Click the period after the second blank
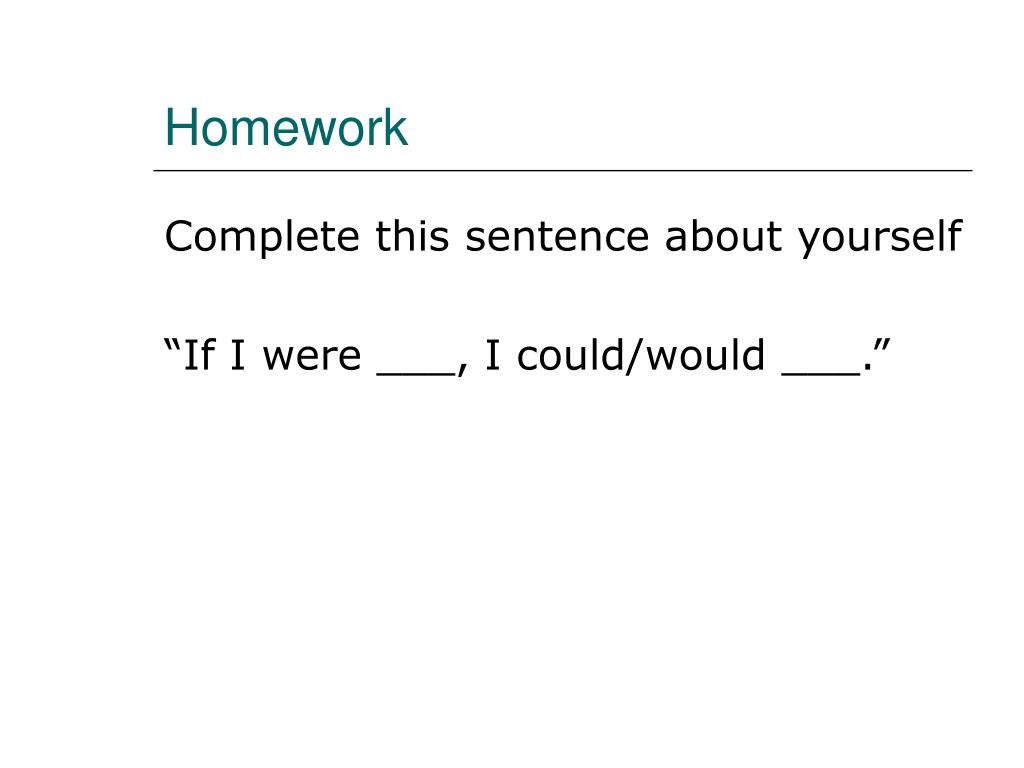 pos(867,368)
